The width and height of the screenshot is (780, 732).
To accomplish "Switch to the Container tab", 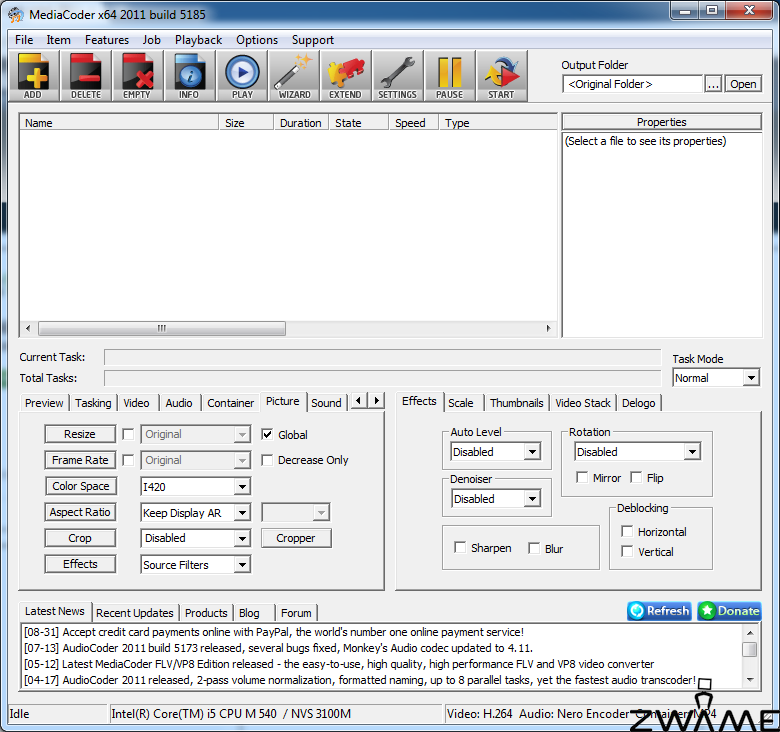I will [230, 403].
